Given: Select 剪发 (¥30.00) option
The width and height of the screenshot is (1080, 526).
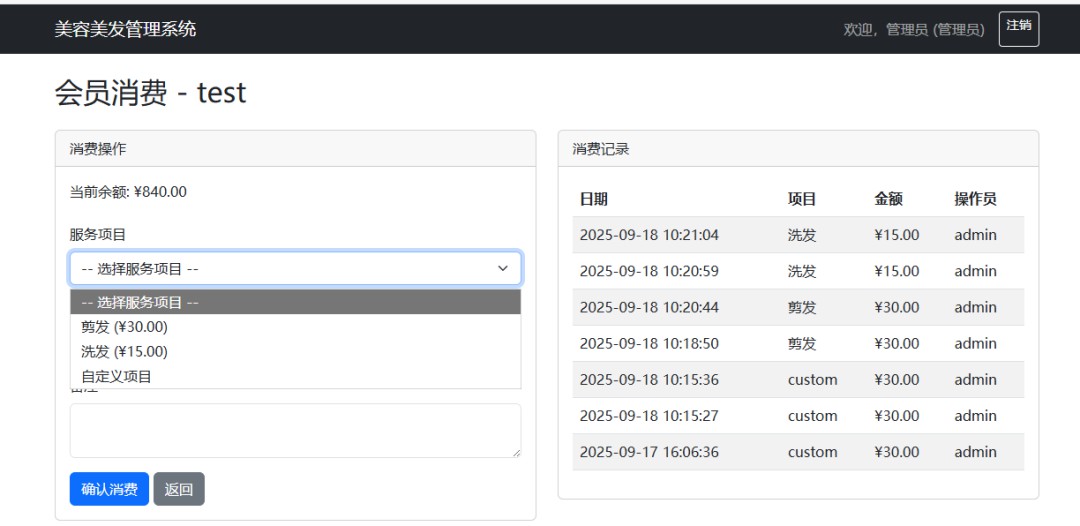Looking at the screenshot, I should pyautogui.click(x=125, y=327).
